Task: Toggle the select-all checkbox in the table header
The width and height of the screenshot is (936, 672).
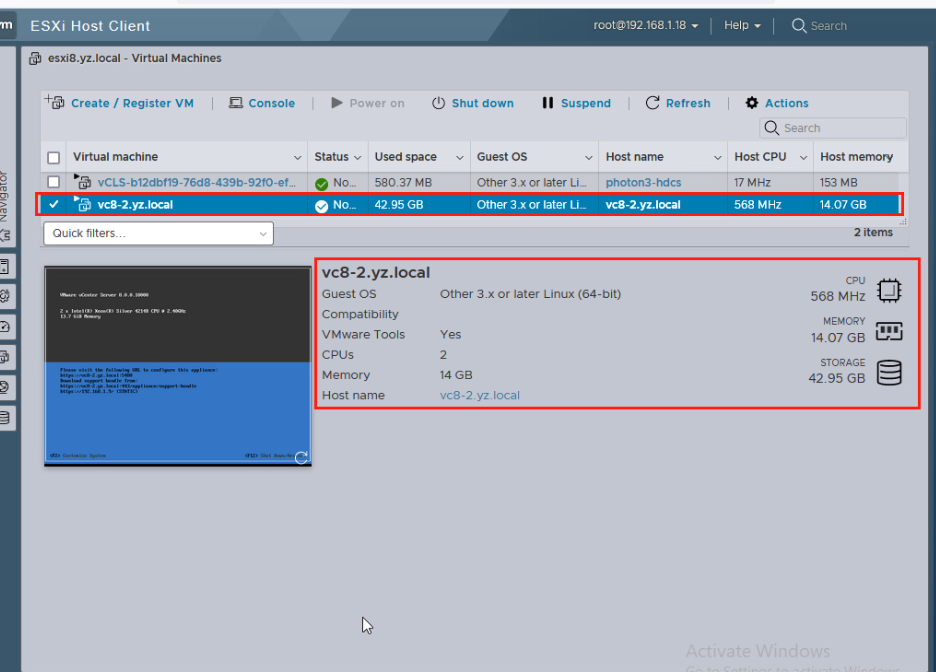Action: click(55, 157)
